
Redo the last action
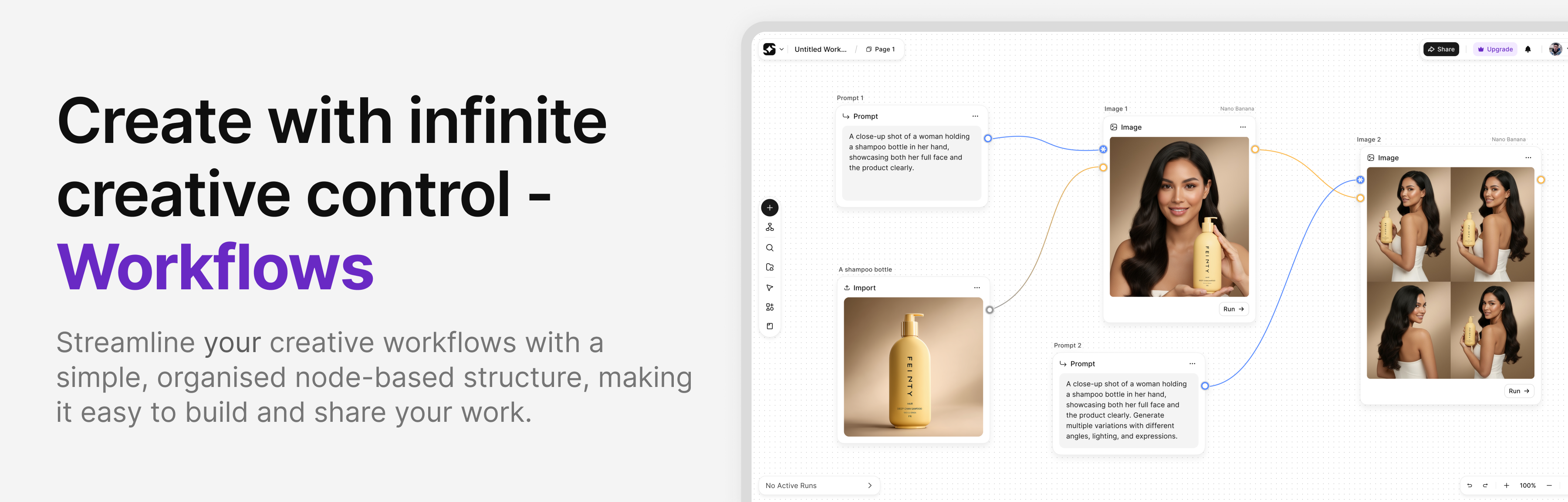tap(1486, 486)
